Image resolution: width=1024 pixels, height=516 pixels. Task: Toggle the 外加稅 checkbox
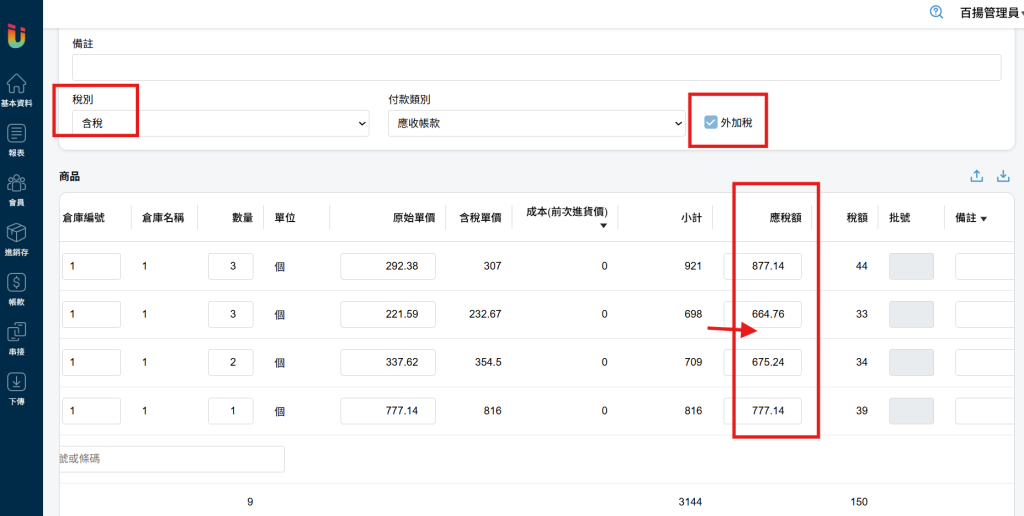point(710,122)
